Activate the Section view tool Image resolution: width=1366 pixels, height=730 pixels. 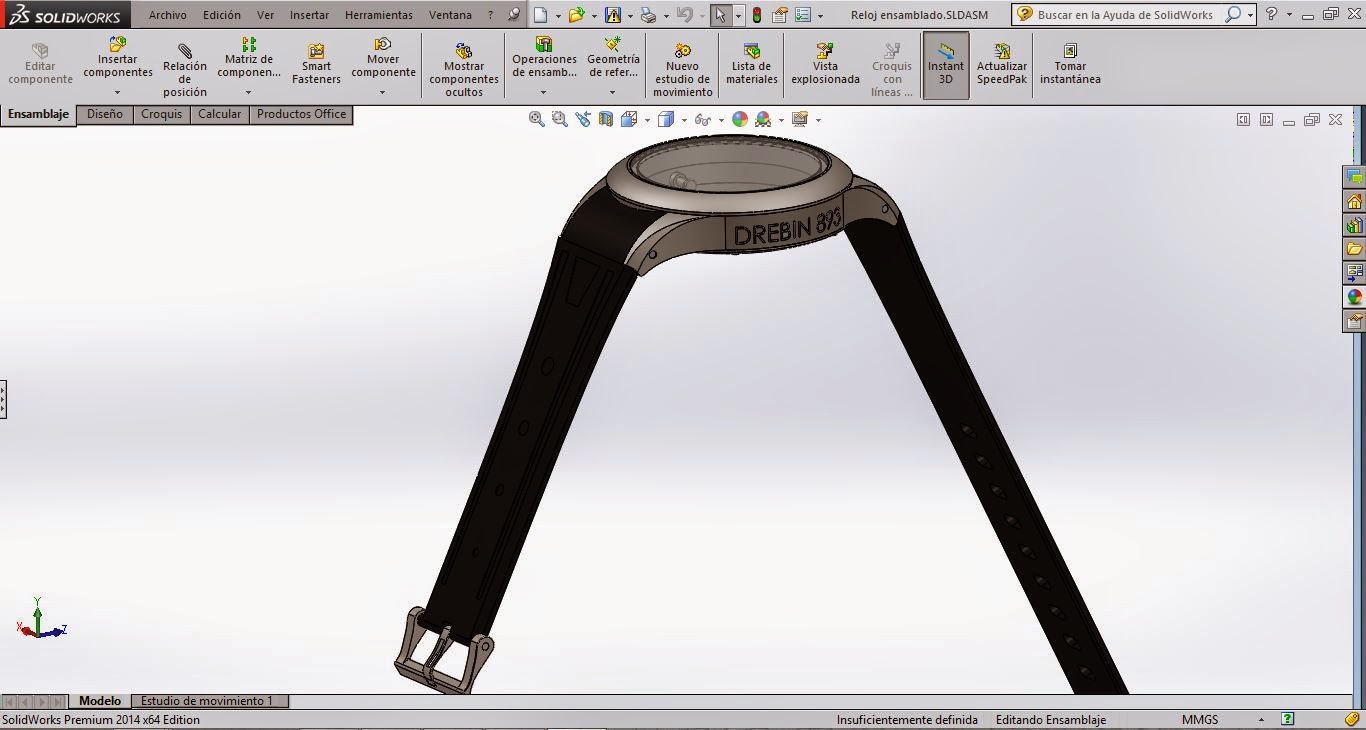606,119
